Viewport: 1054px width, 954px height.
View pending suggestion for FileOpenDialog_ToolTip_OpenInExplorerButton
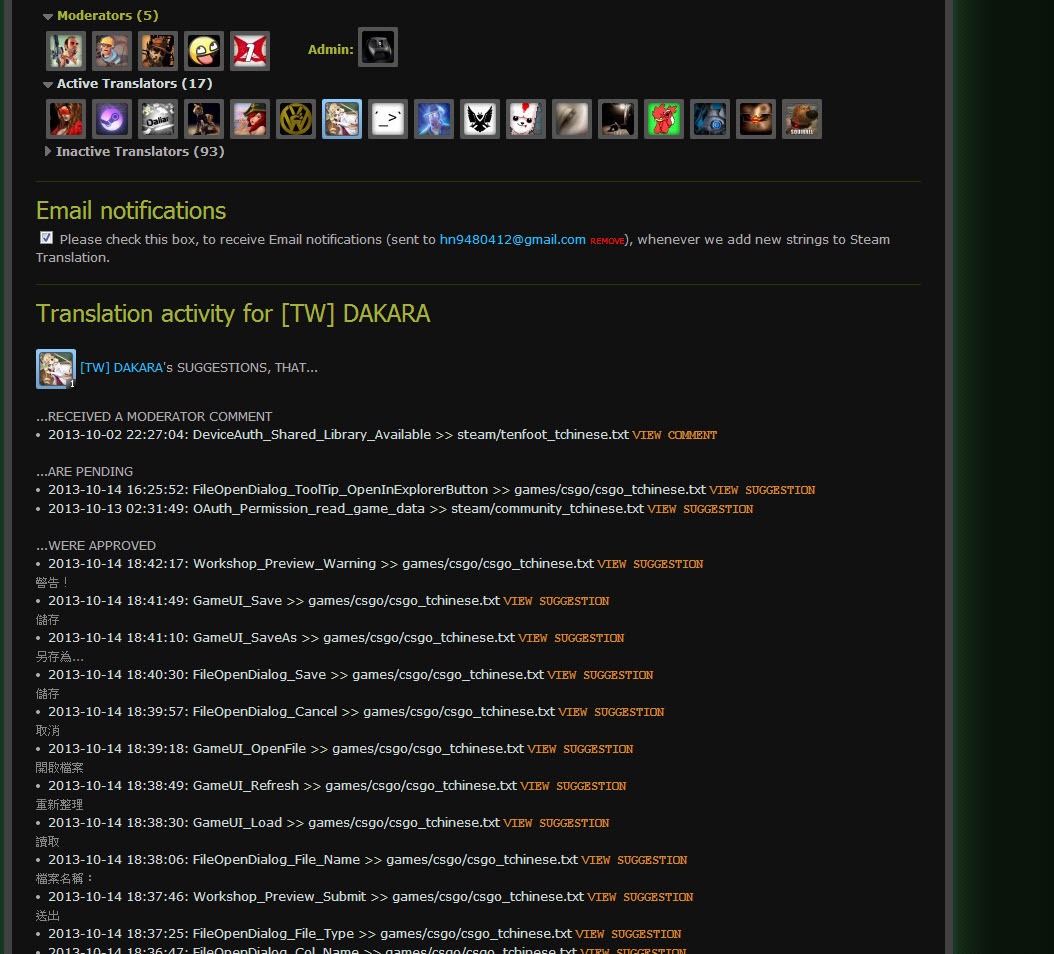pos(762,490)
